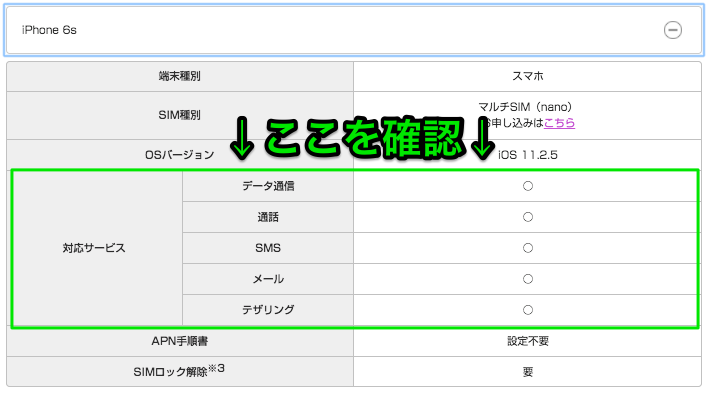Select the 通話 row label

pyautogui.click(x=268, y=217)
